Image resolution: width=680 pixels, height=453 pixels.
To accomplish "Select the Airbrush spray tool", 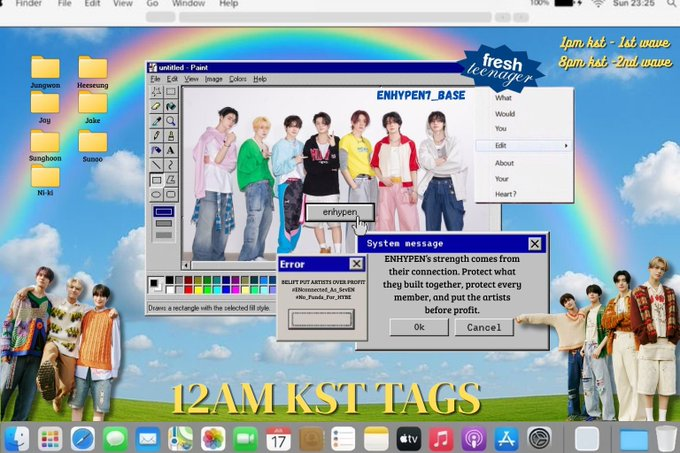I will pyautogui.click(x=156, y=150).
